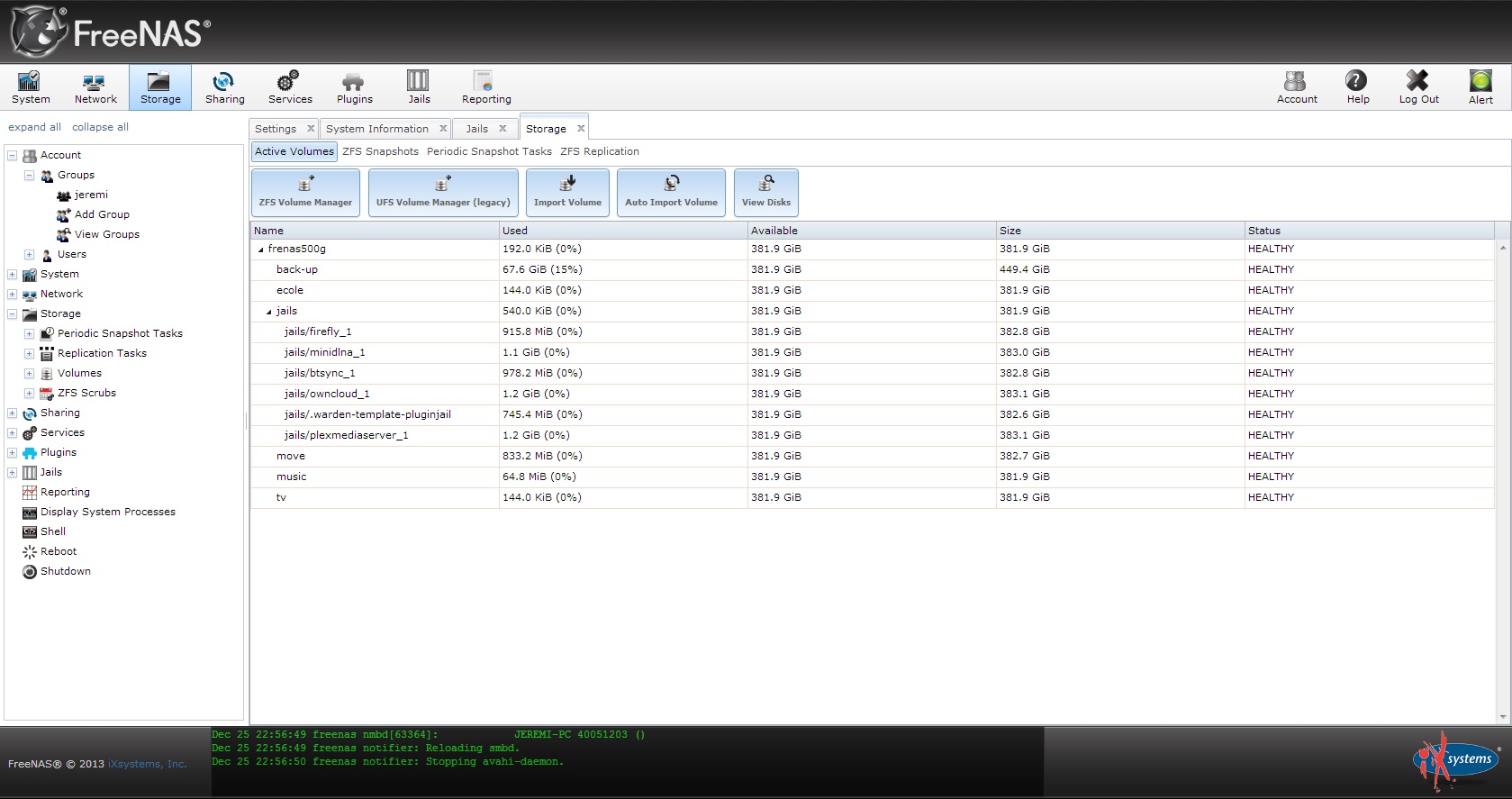Click the collapse all link
This screenshot has width=1512, height=799.
click(100, 127)
